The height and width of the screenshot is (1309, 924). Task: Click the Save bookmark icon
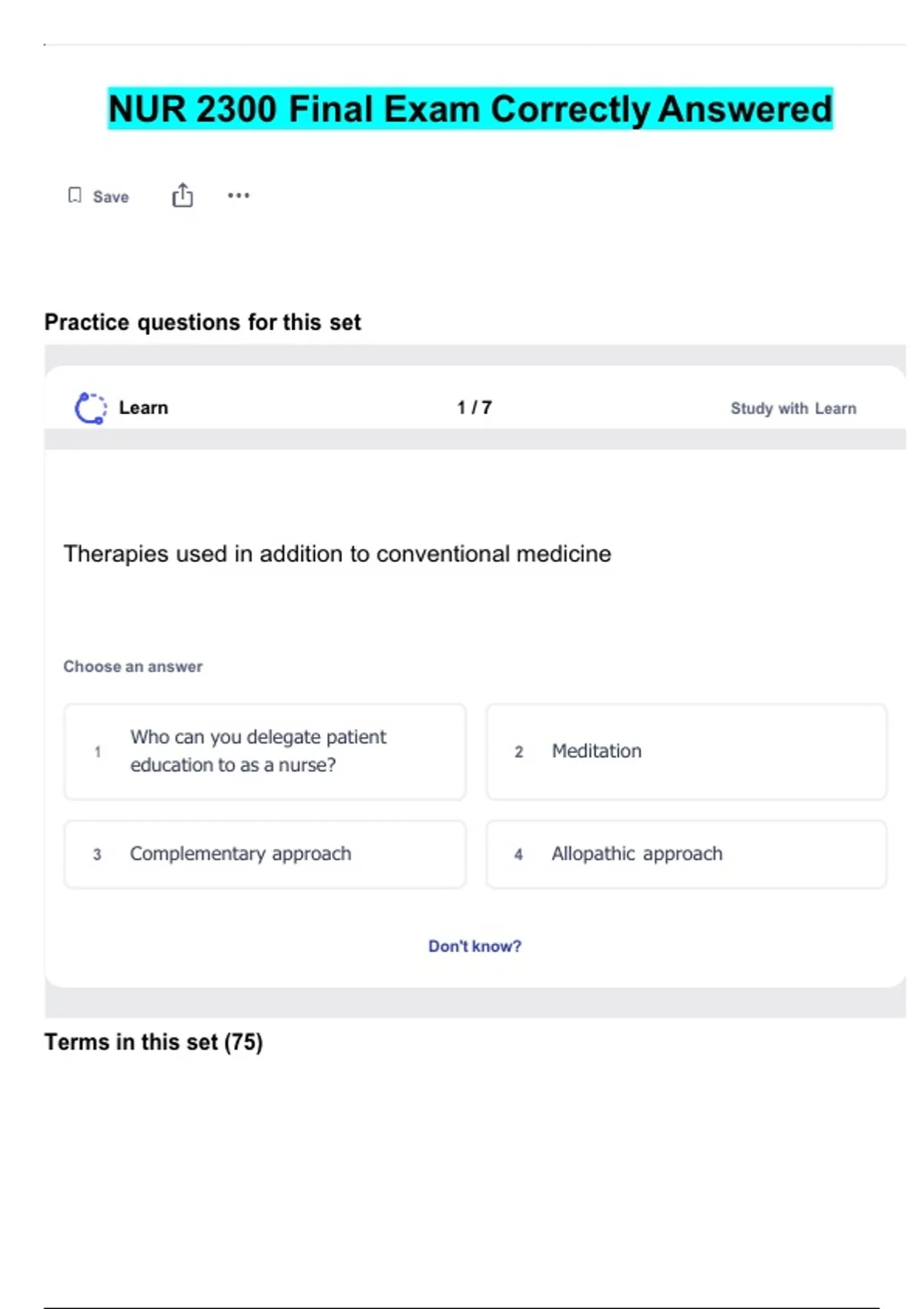[75, 196]
